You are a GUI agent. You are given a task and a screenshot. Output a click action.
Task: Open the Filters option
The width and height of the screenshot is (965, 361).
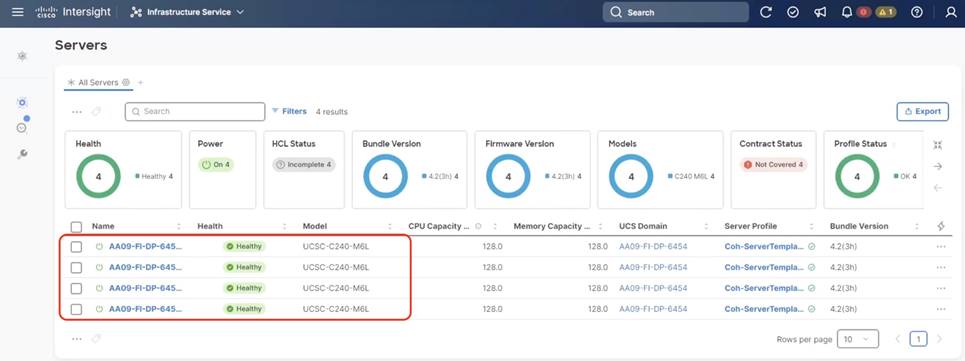point(289,111)
